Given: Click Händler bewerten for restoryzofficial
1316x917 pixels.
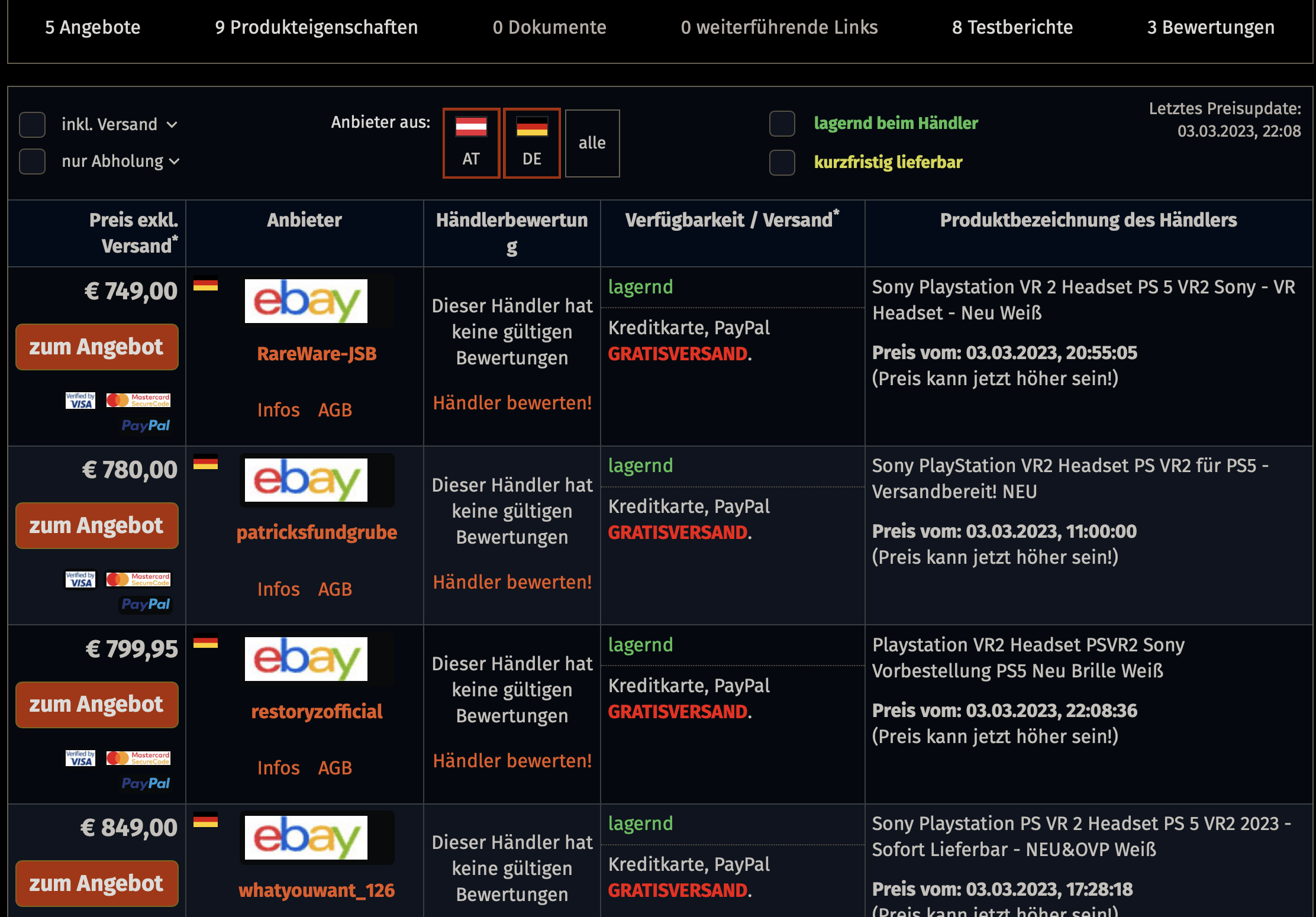Looking at the screenshot, I should 512,761.
